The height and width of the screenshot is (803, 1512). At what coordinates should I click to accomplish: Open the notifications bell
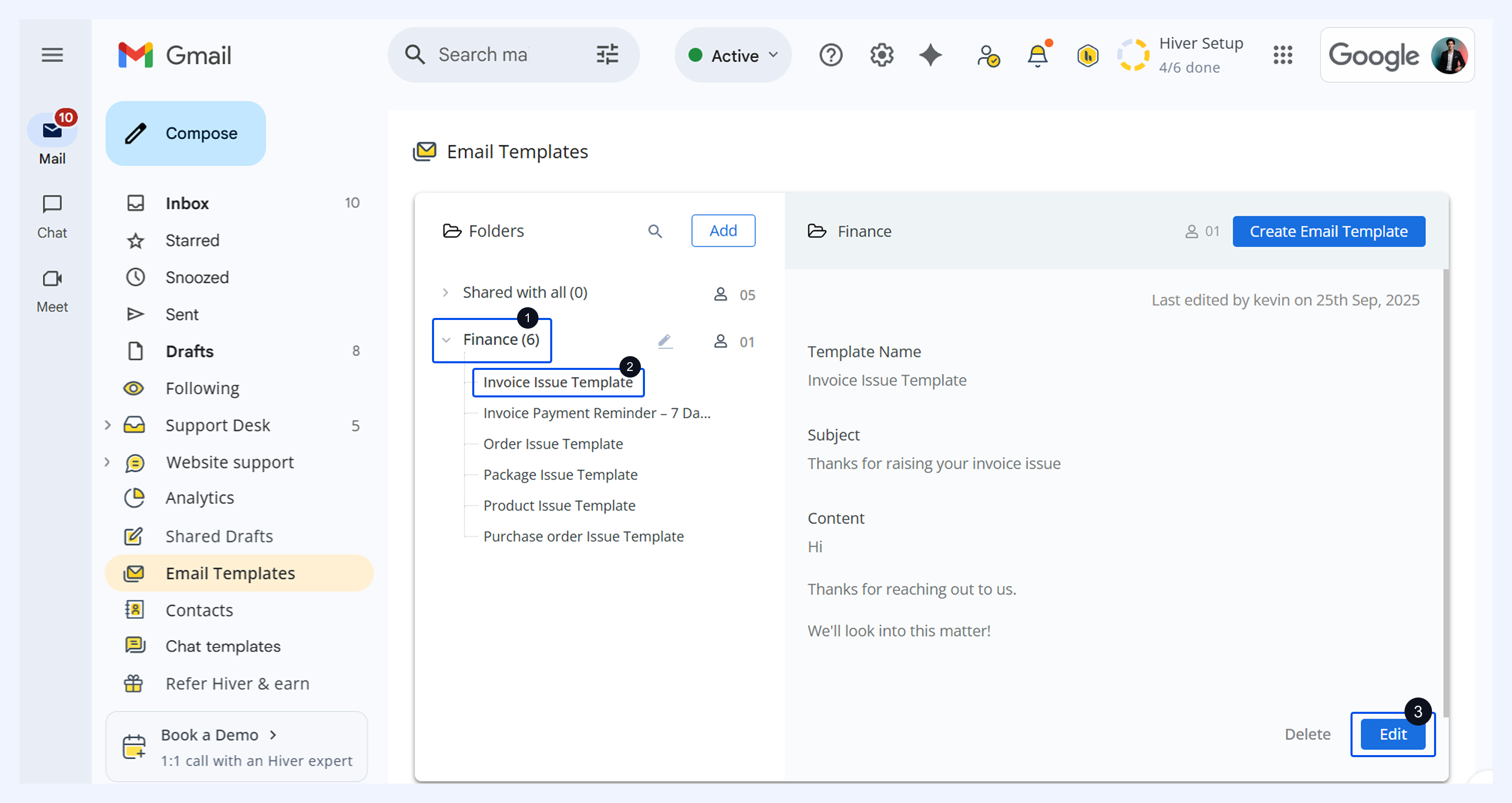pos(1038,55)
